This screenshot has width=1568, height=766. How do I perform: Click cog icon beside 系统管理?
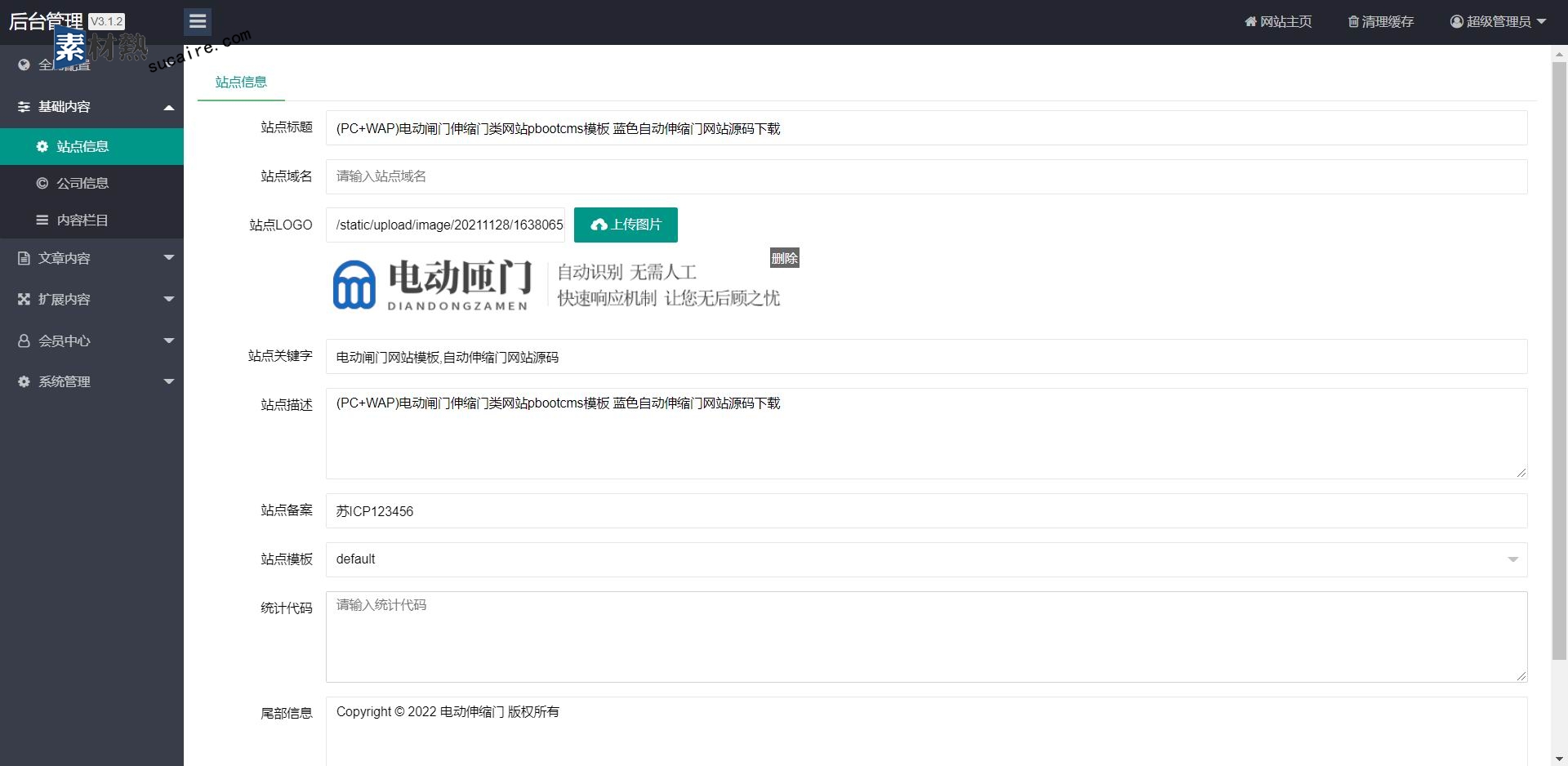pyautogui.click(x=24, y=381)
